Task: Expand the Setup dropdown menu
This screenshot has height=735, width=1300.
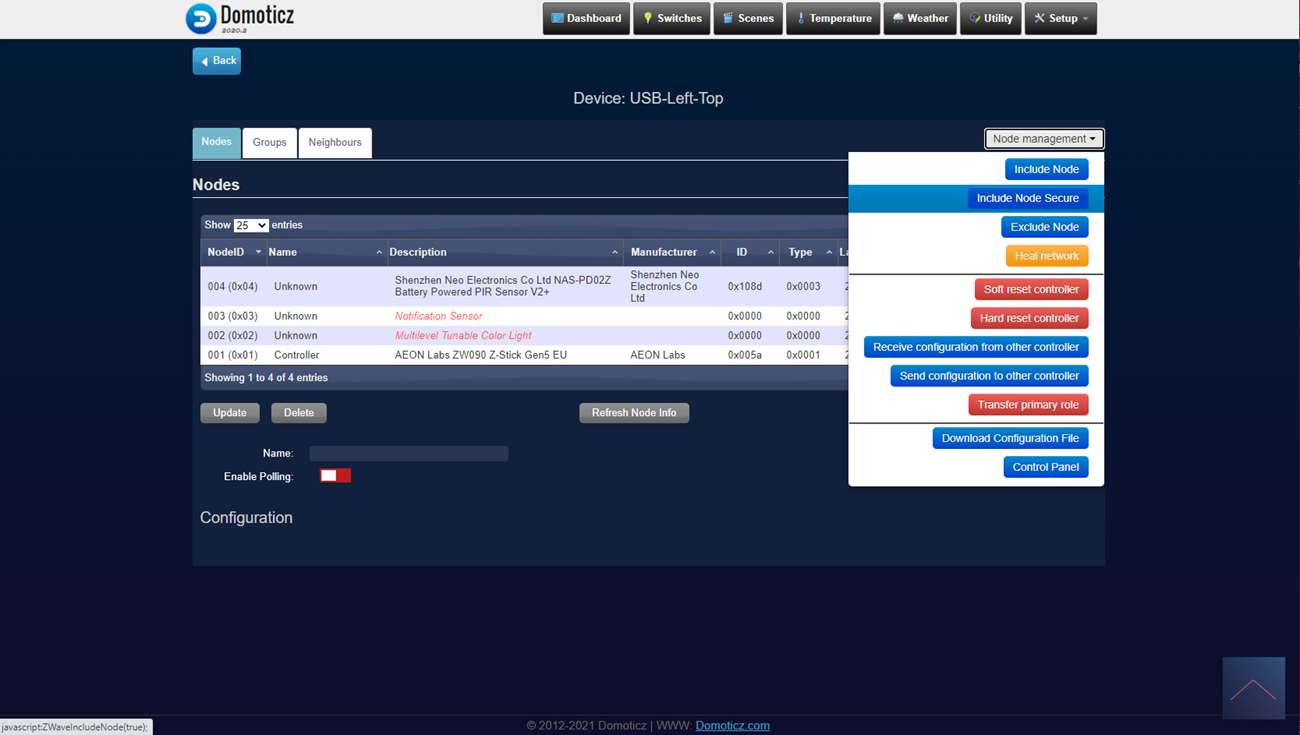Action: coord(1060,18)
